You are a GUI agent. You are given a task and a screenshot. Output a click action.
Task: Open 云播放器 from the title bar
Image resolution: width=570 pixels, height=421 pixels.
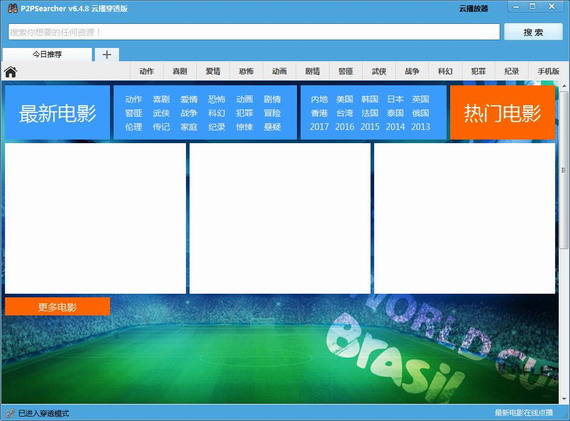473,9
